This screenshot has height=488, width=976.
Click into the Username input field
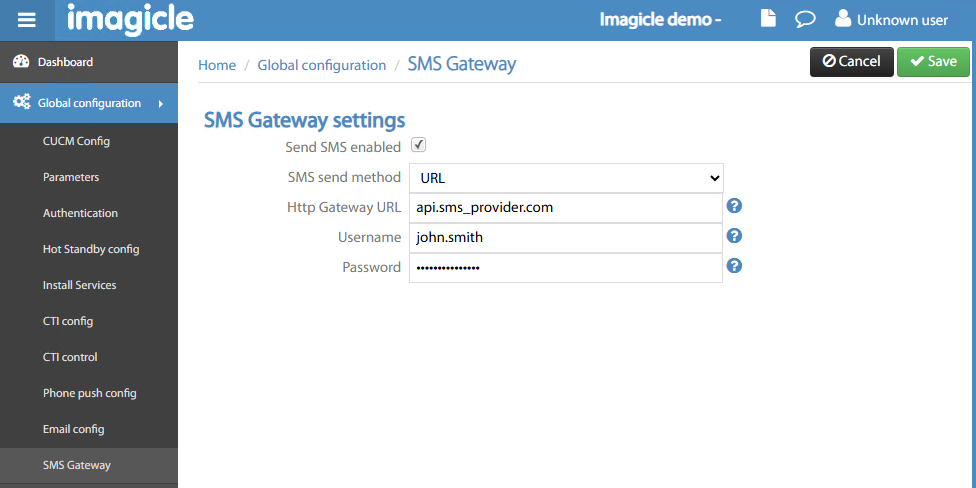565,237
